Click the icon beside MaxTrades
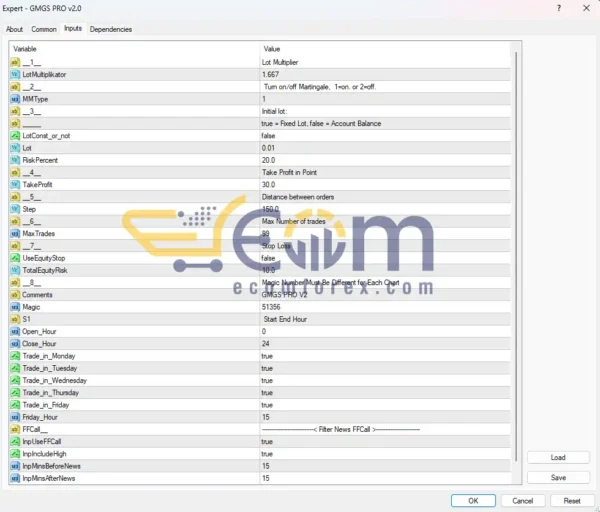The image size is (600, 512). tap(15, 234)
